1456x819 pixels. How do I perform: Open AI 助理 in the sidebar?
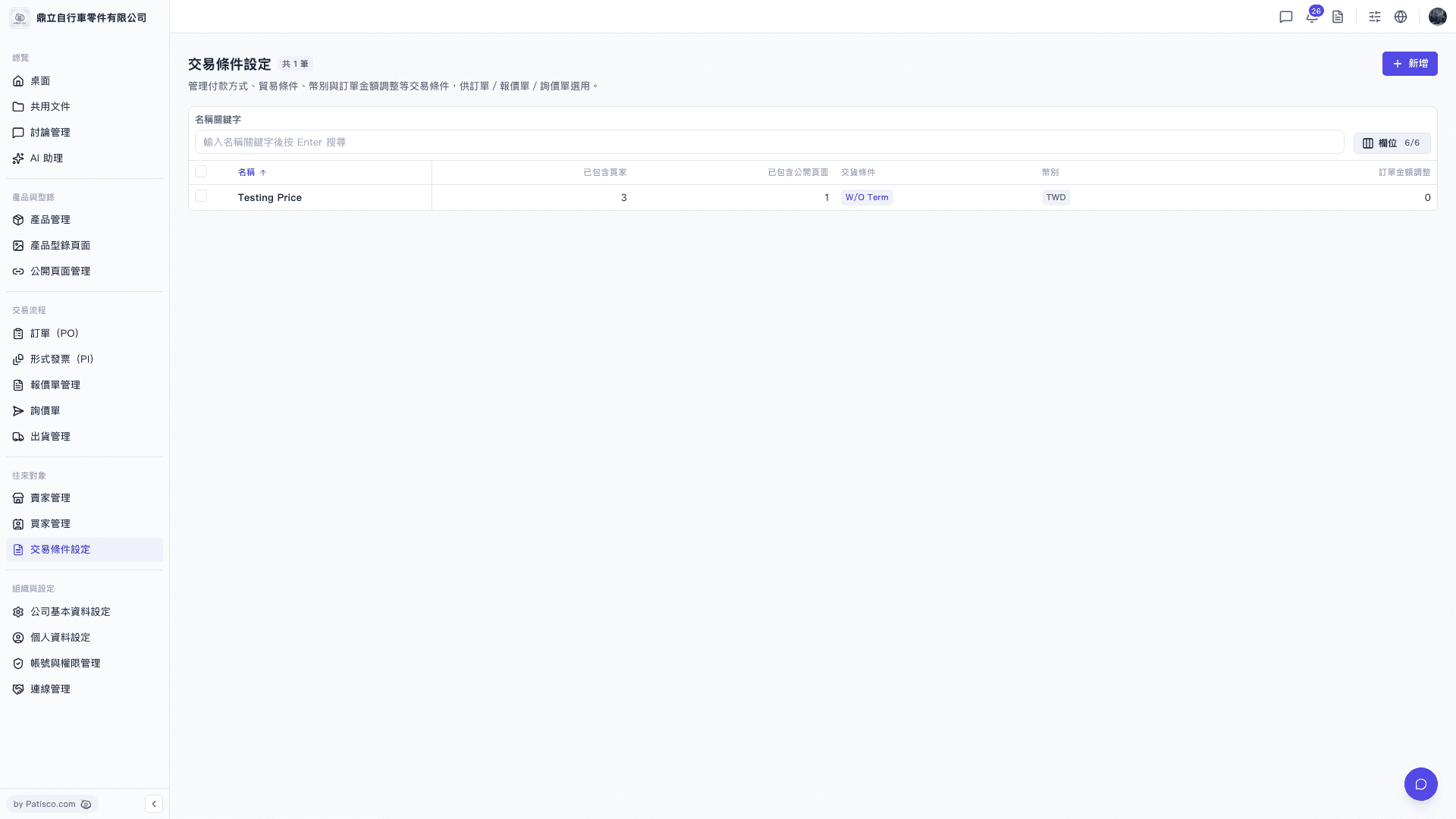[84, 158]
